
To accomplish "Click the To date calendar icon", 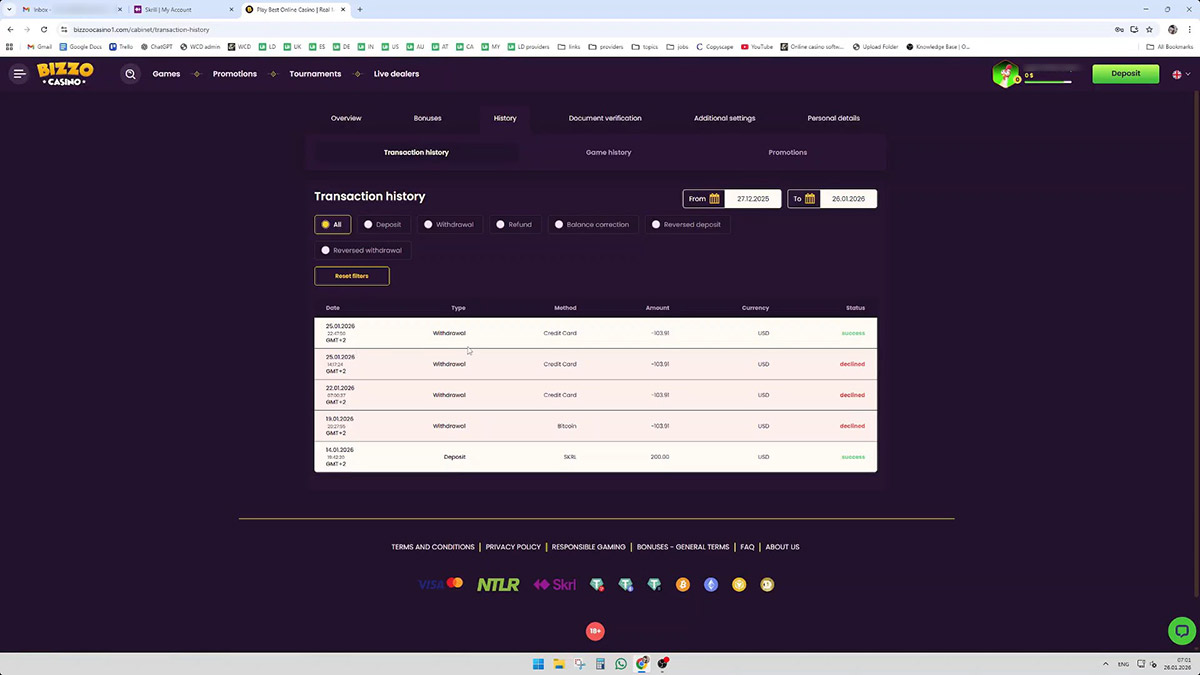I will pyautogui.click(x=810, y=199).
